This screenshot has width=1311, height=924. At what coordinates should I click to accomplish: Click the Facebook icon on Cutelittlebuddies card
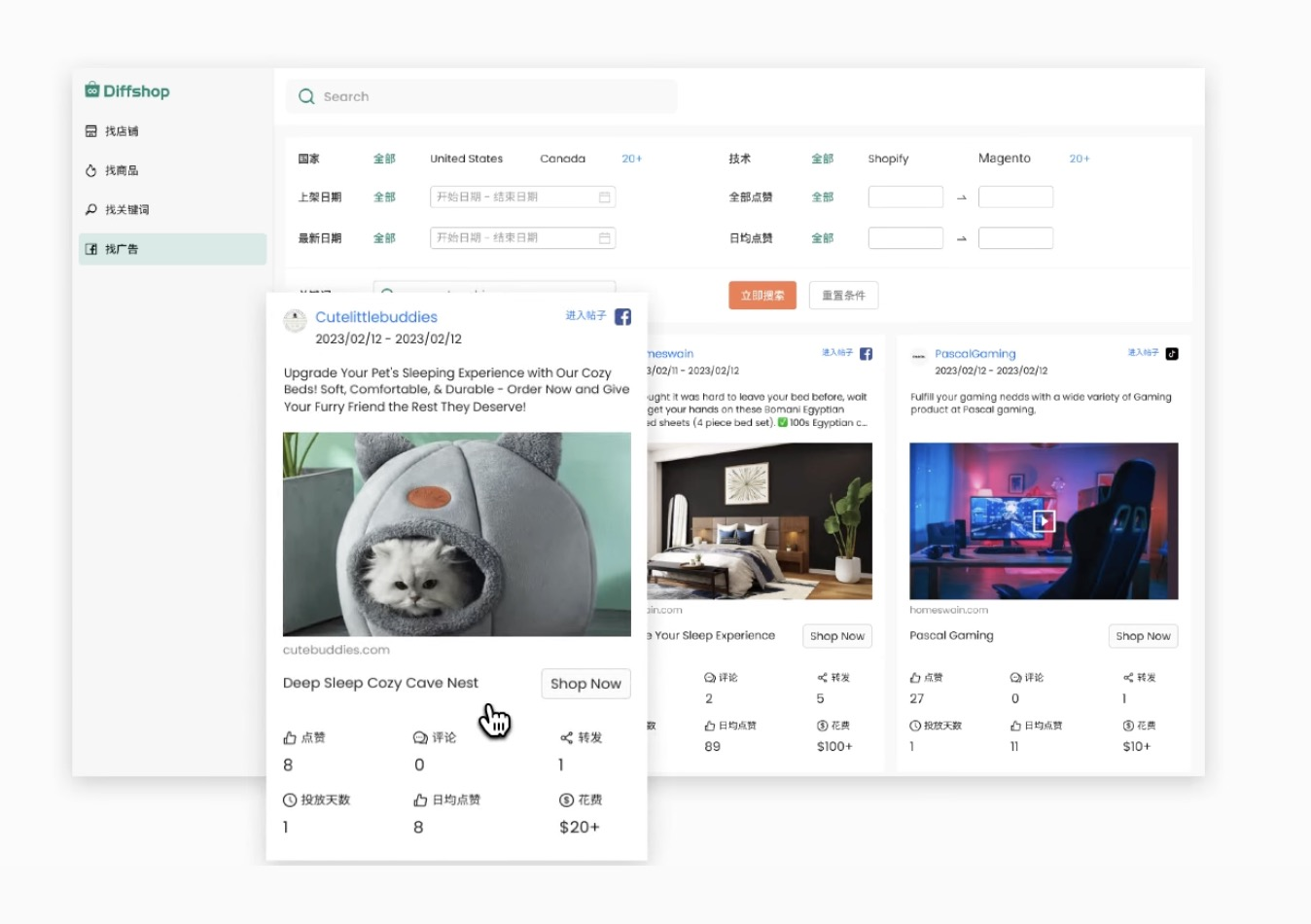(623, 317)
